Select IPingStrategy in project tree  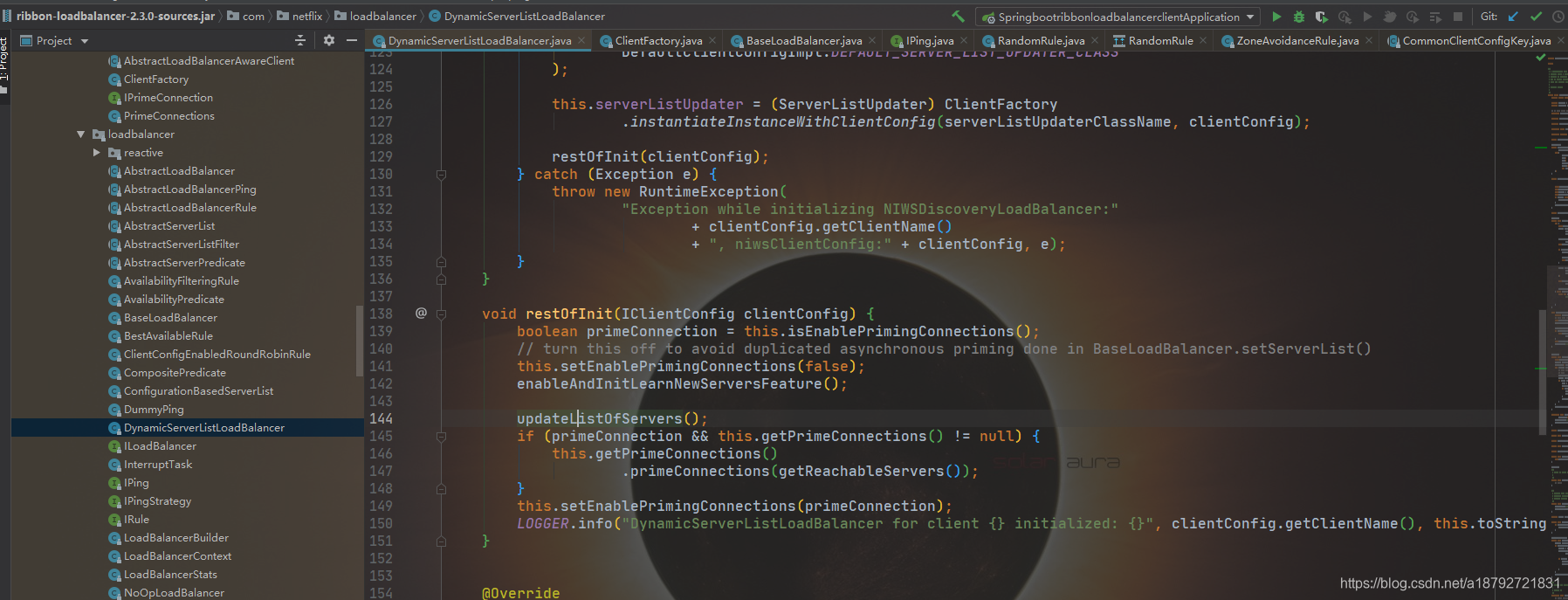point(157,501)
